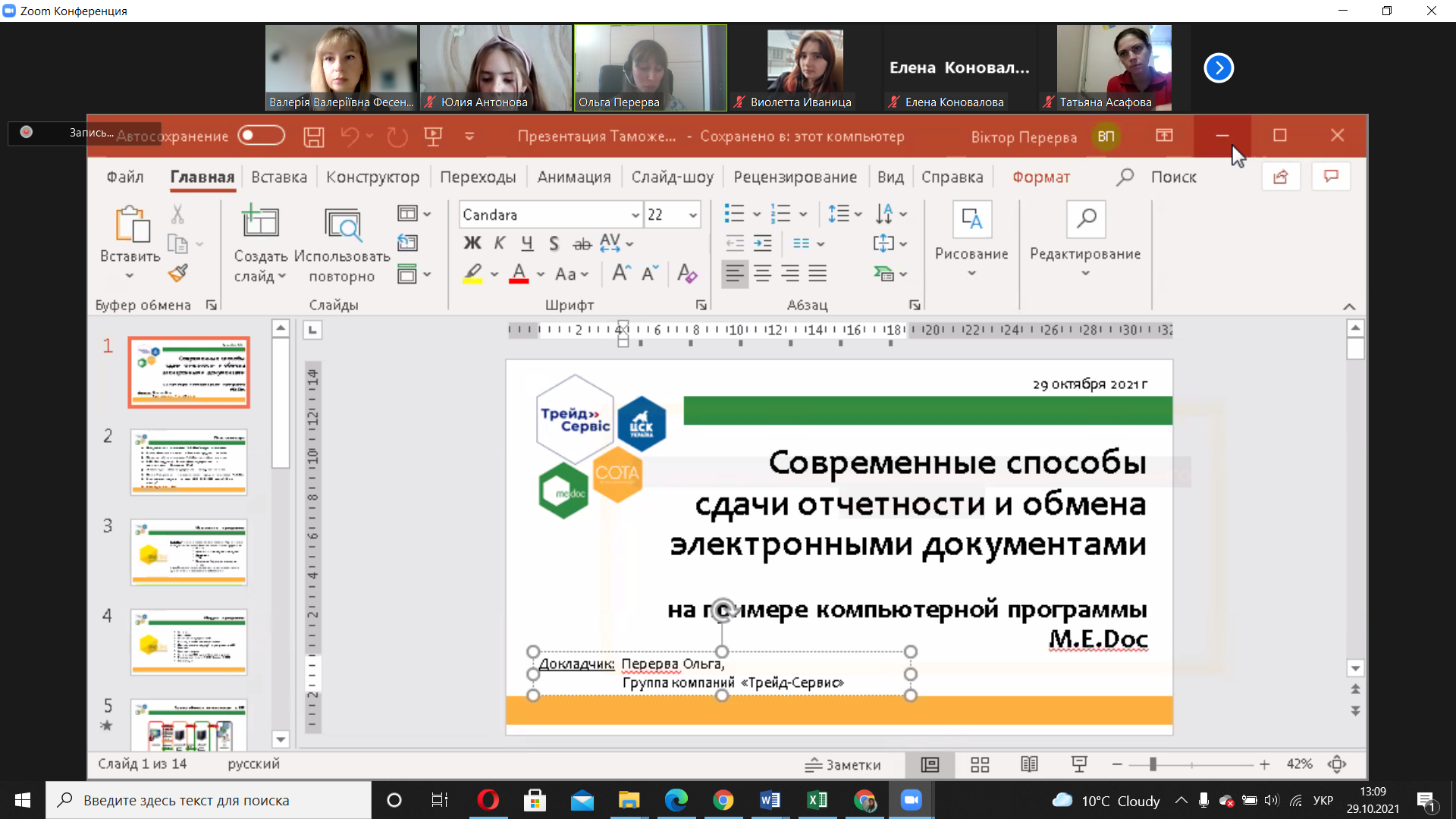
Task: Apply the yellow highlight color
Action: [x=472, y=274]
